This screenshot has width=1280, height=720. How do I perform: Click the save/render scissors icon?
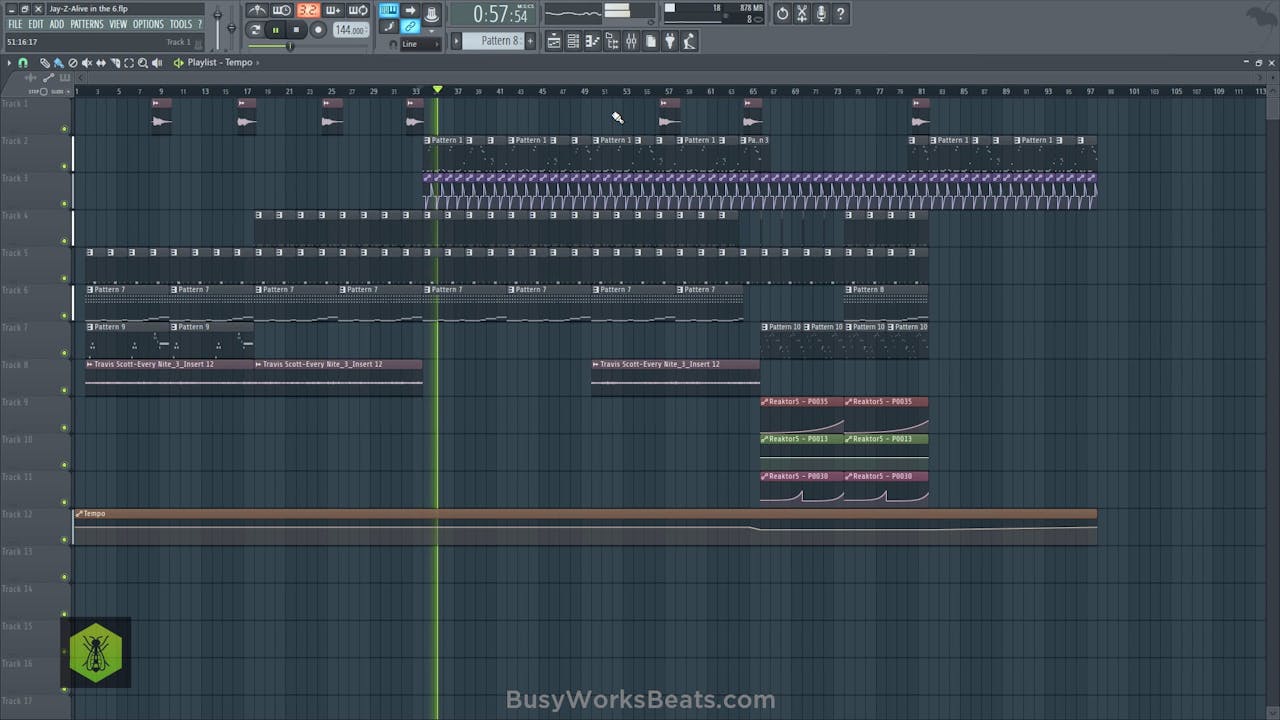(x=801, y=14)
